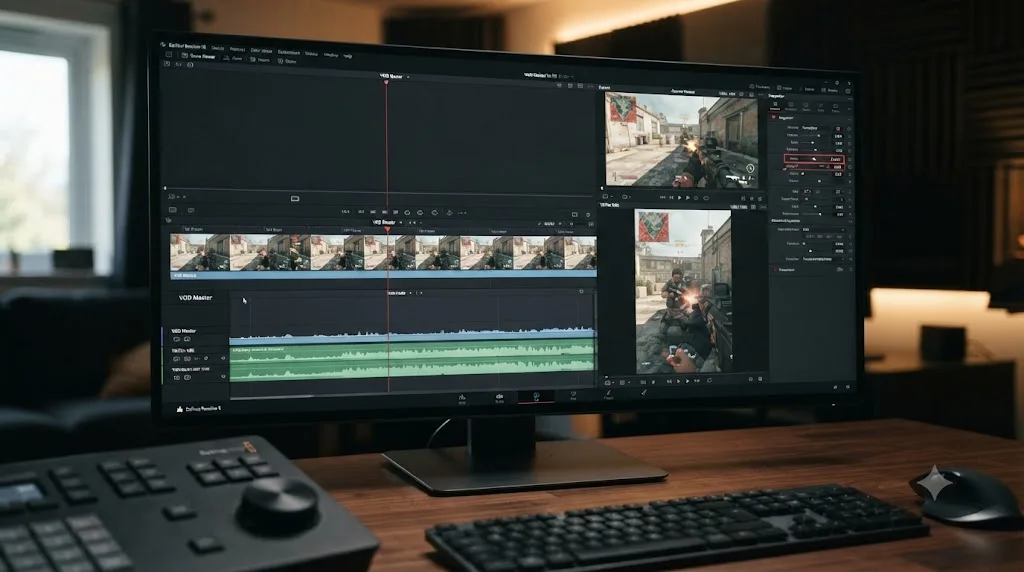The width and height of the screenshot is (1024, 572).
Task: Select the first green audio waveform clip
Action: pos(412,353)
